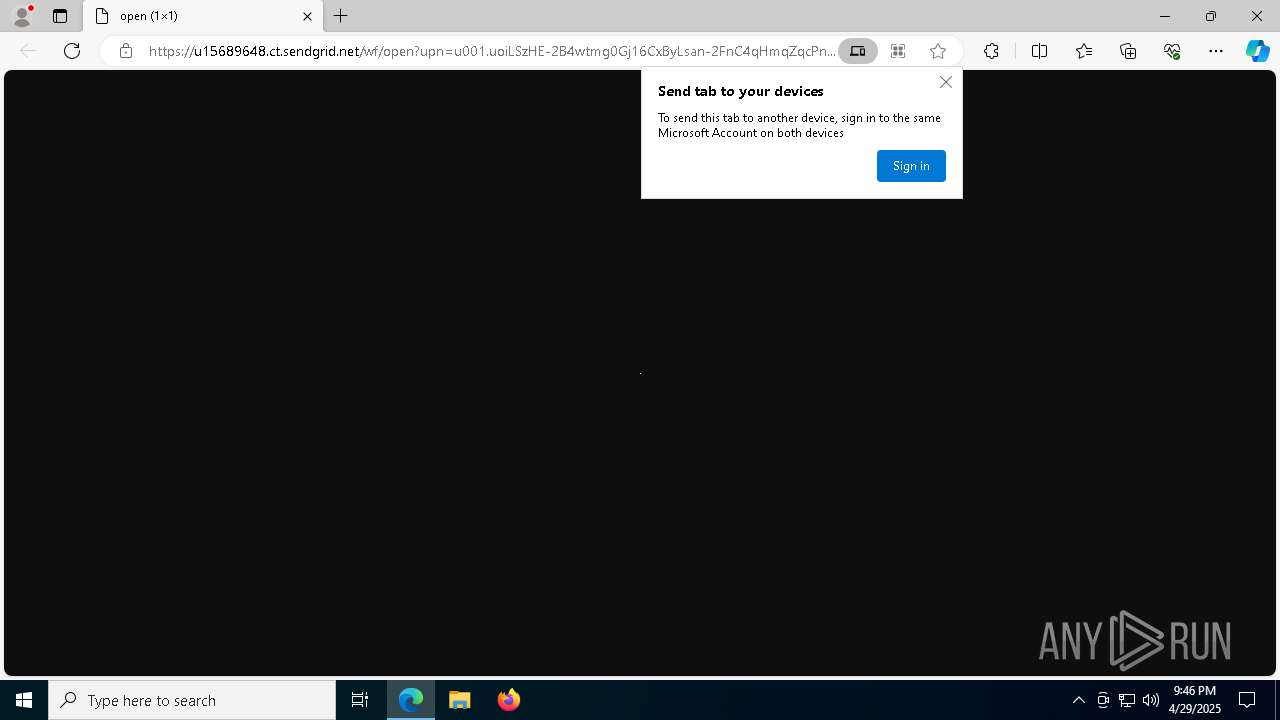Add this page to favorites star

(x=938, y=51)
